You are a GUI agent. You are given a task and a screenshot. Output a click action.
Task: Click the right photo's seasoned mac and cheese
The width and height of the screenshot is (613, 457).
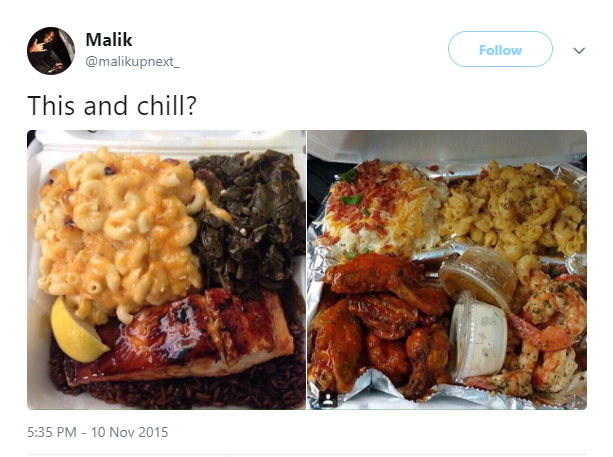pyautogui.click(x=516, y=211)
